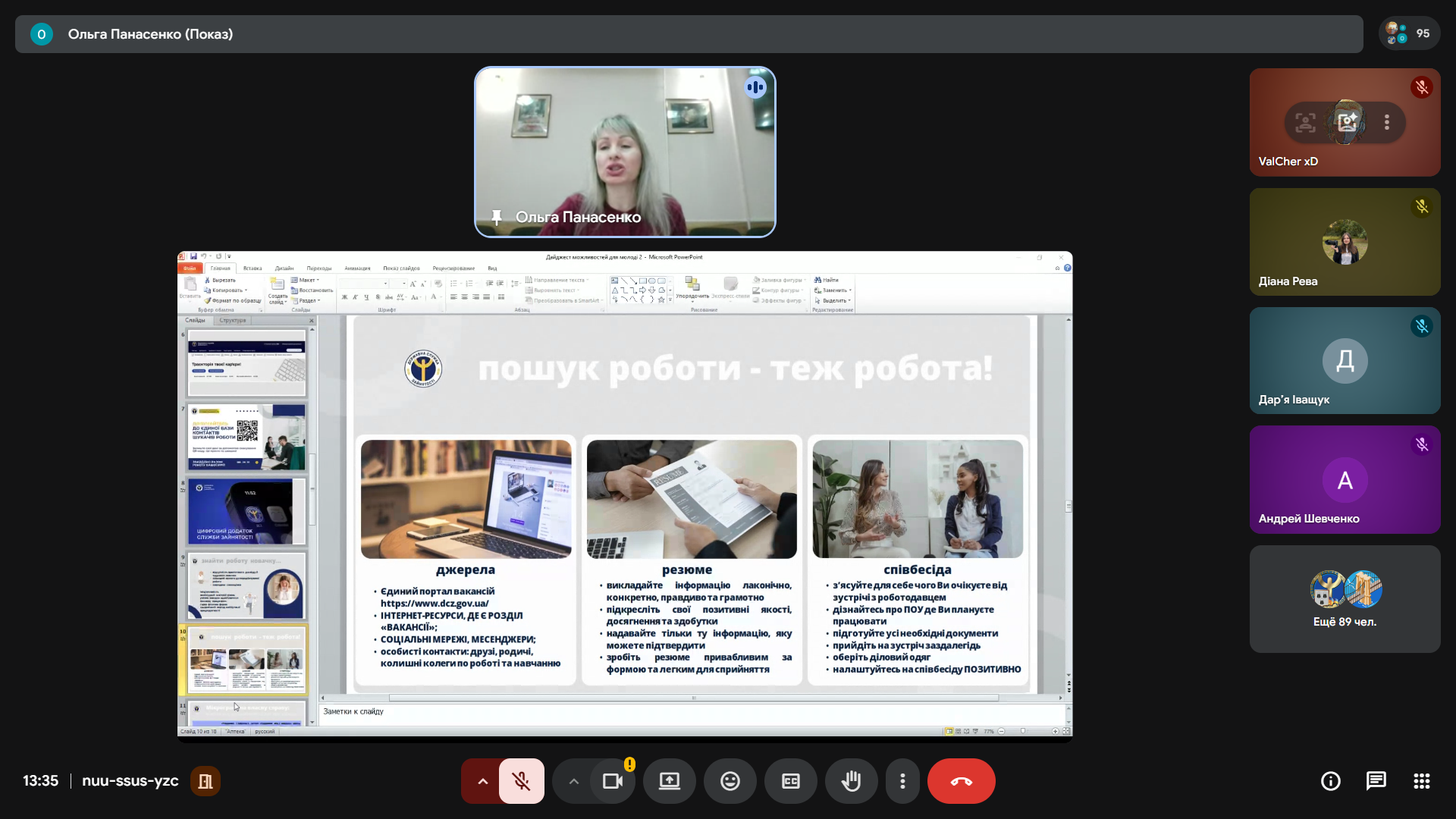Open in-call chat messages
The height and width of the screenshot is (819, 1456).
[1376, 781]
